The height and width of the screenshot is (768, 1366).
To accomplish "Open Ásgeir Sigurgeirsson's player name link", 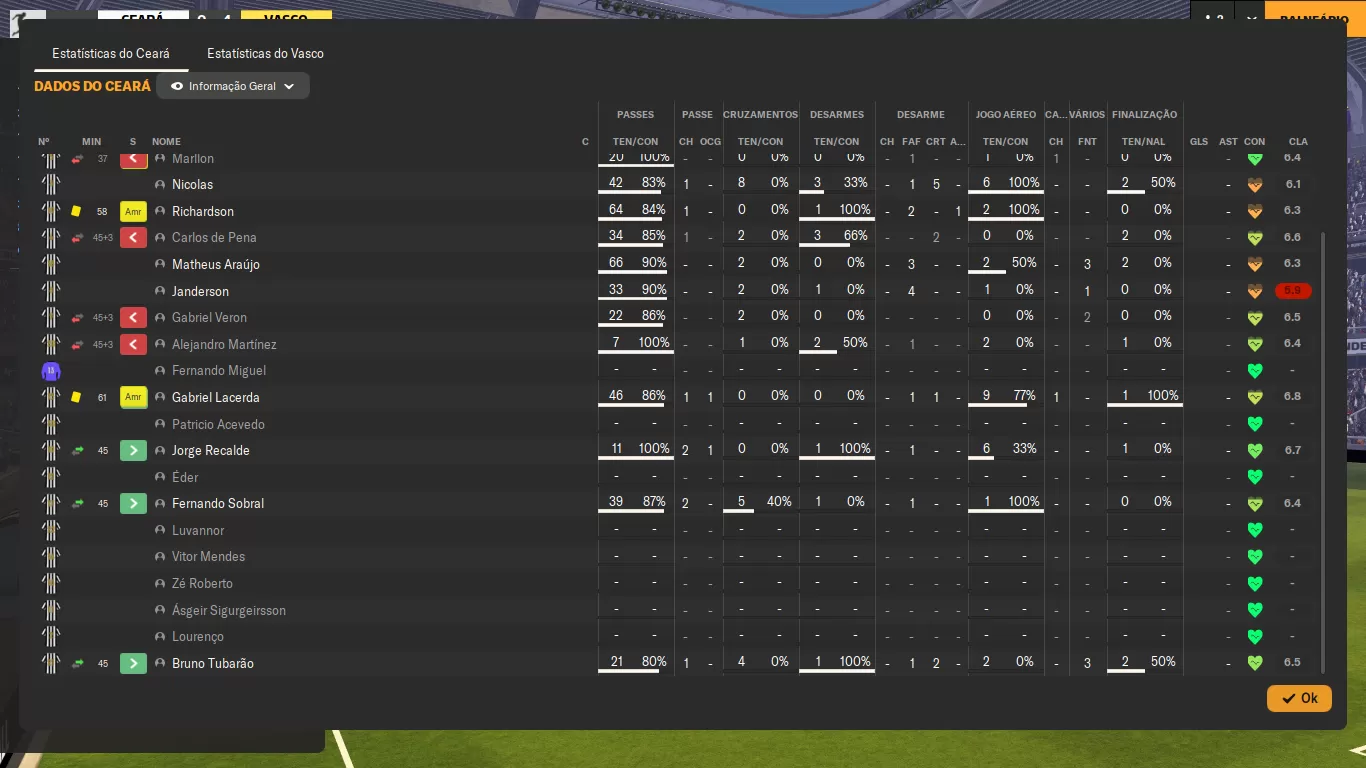I will point(229,610).
